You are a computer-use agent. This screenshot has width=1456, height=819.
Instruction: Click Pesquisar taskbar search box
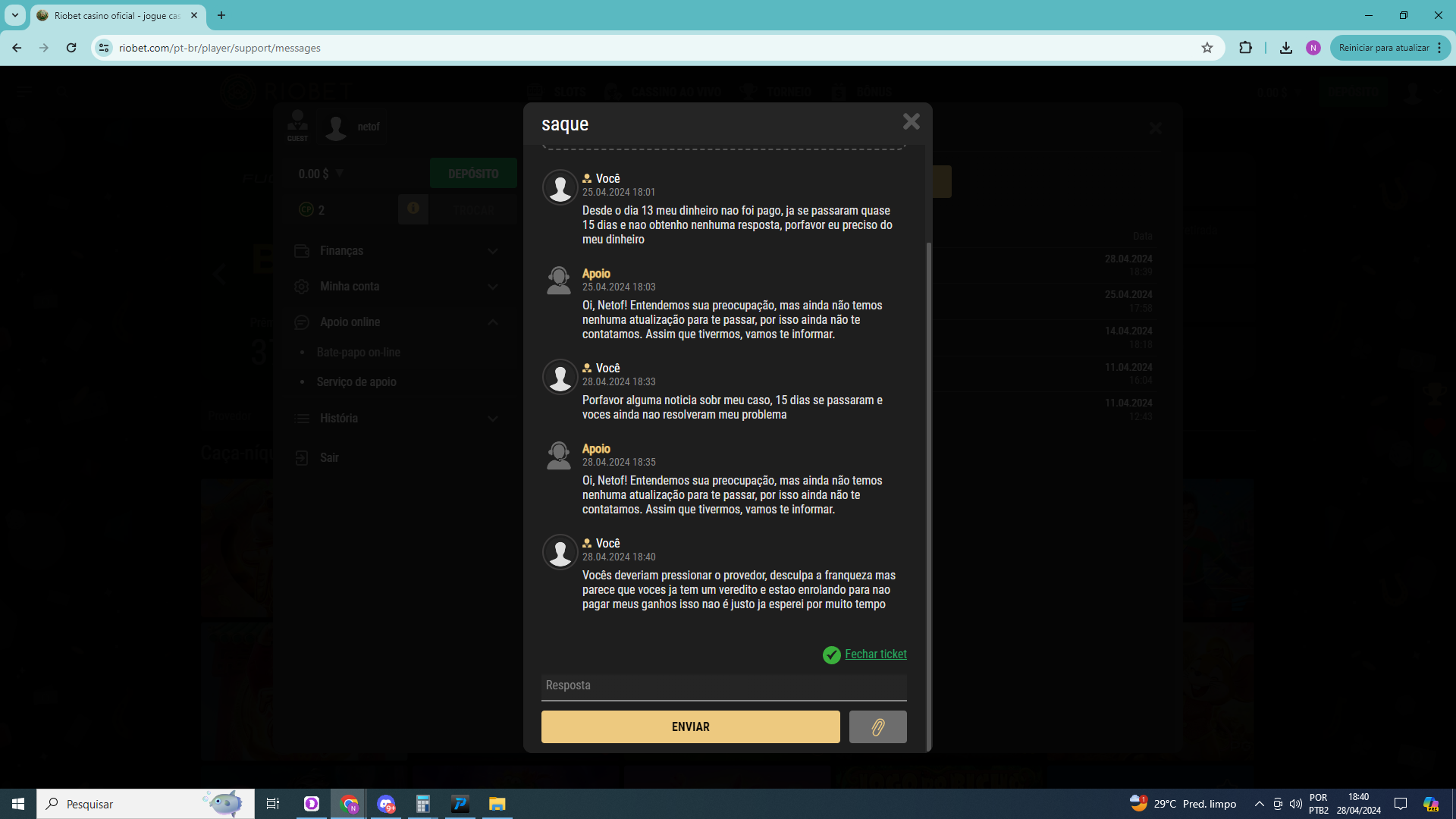click(x=146, y=804)
